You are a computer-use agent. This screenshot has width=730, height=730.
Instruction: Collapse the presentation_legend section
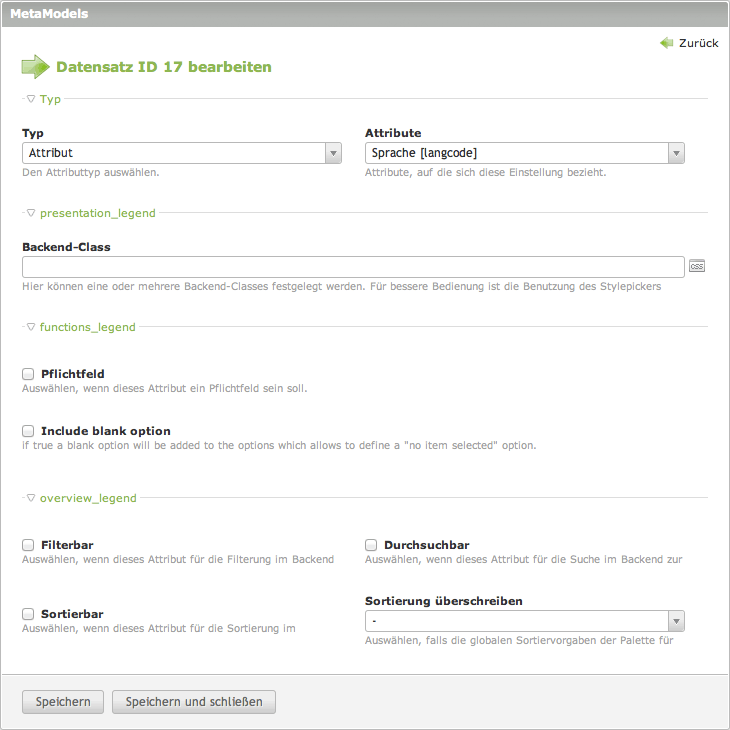[31, 213]
